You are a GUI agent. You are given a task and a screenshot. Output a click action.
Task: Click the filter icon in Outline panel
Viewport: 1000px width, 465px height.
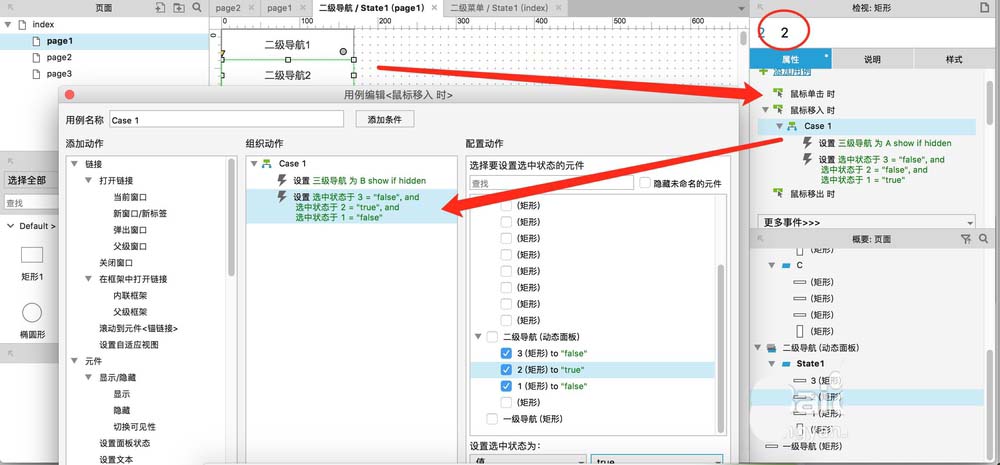pyautogui.click(x=965, y=239)
